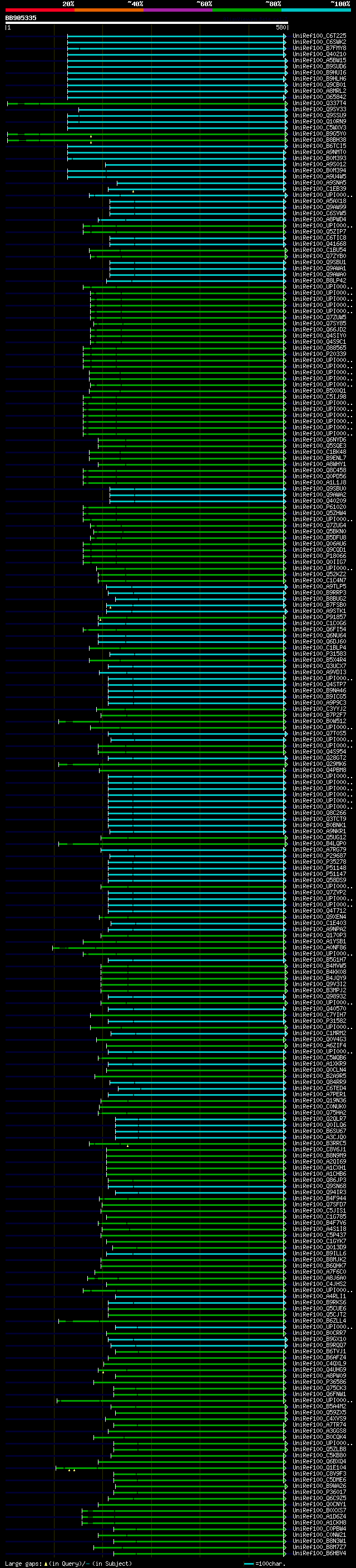Click the UniRef100_Q337T4 green alignment bar

click(147, 103)
